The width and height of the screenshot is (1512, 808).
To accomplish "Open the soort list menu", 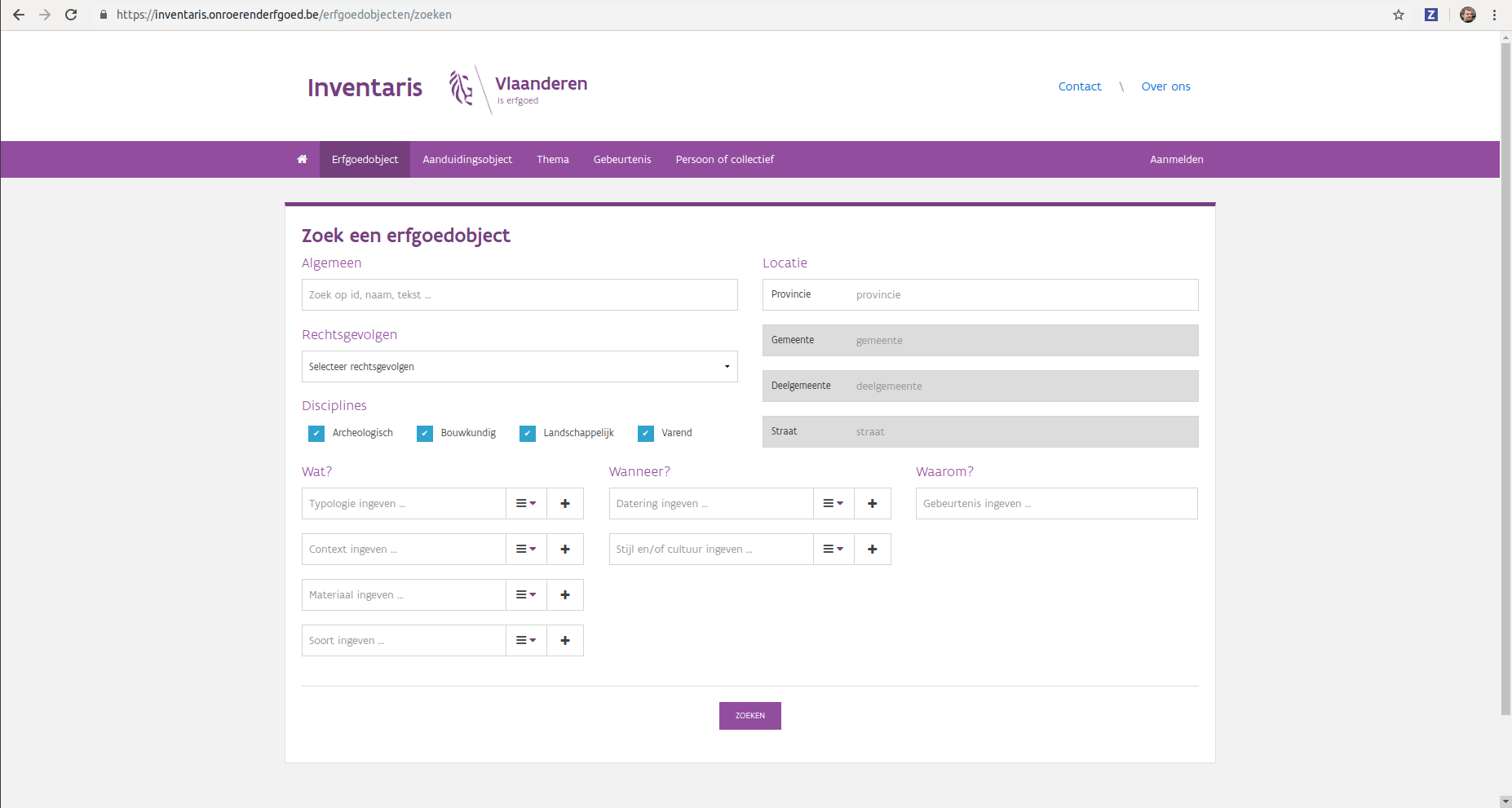I will (526, 641).
